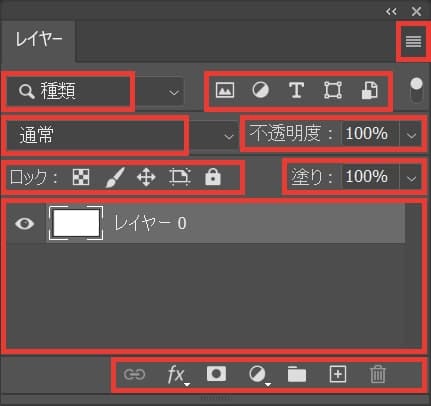
Task: Delete layer with the trash icon
Action: (x=378, y=375)
